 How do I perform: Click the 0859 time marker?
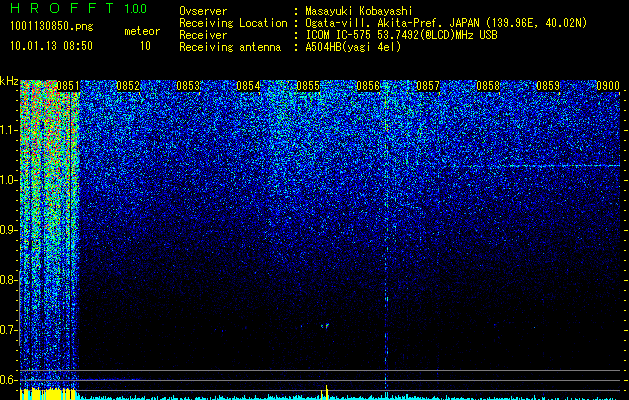pos(548,86)
